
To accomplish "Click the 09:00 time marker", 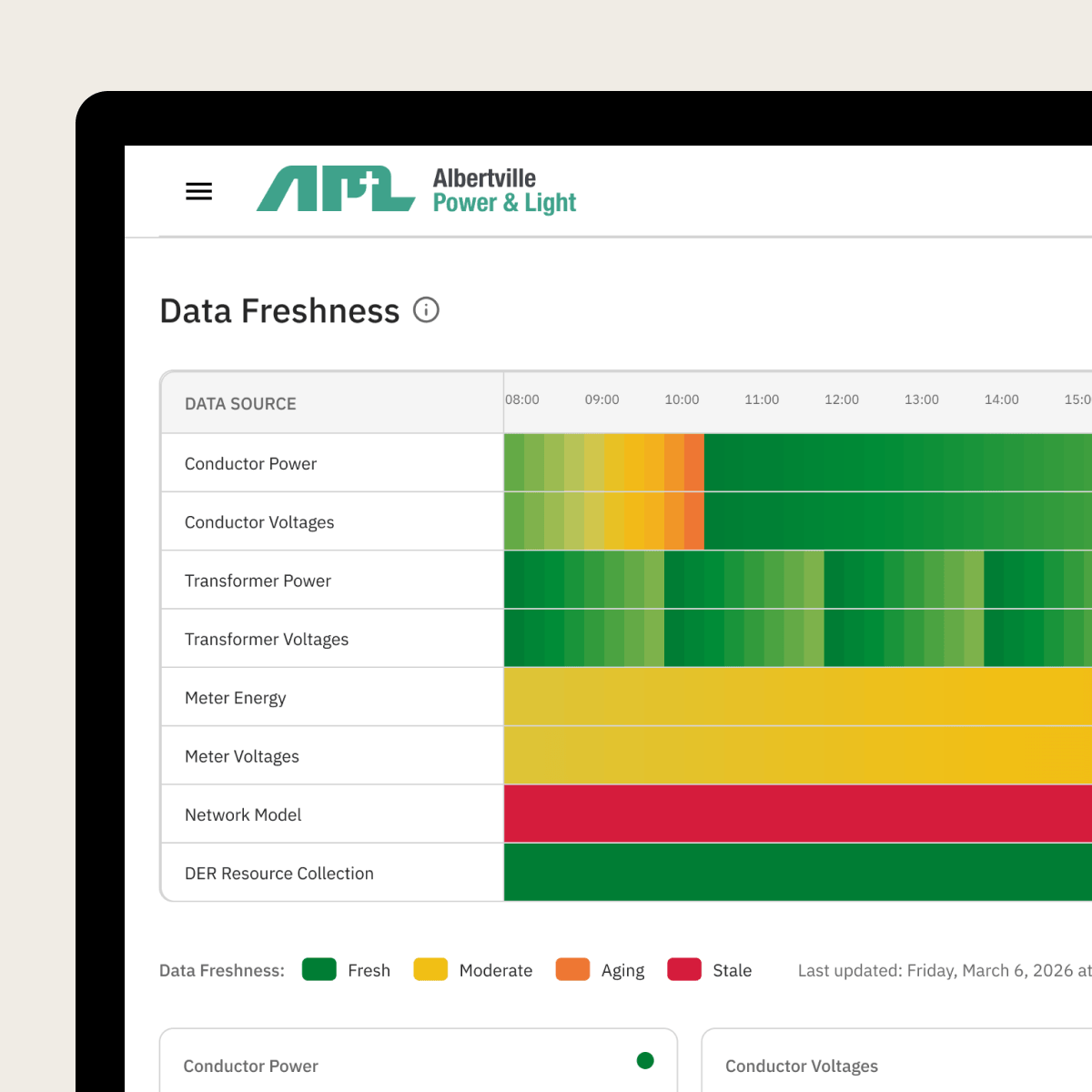I will pos(602,399).
